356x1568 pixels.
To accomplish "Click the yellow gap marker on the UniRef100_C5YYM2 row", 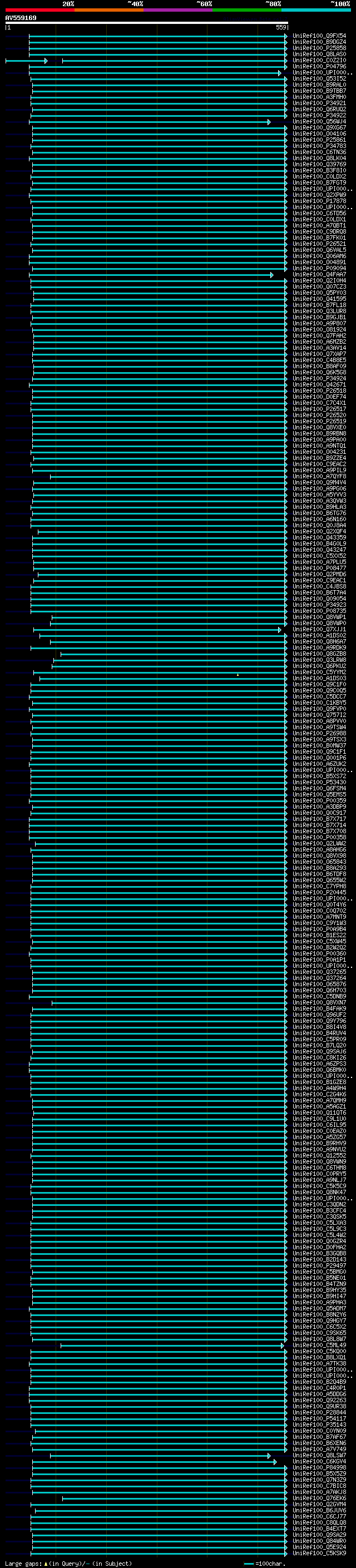I will 238,674.
